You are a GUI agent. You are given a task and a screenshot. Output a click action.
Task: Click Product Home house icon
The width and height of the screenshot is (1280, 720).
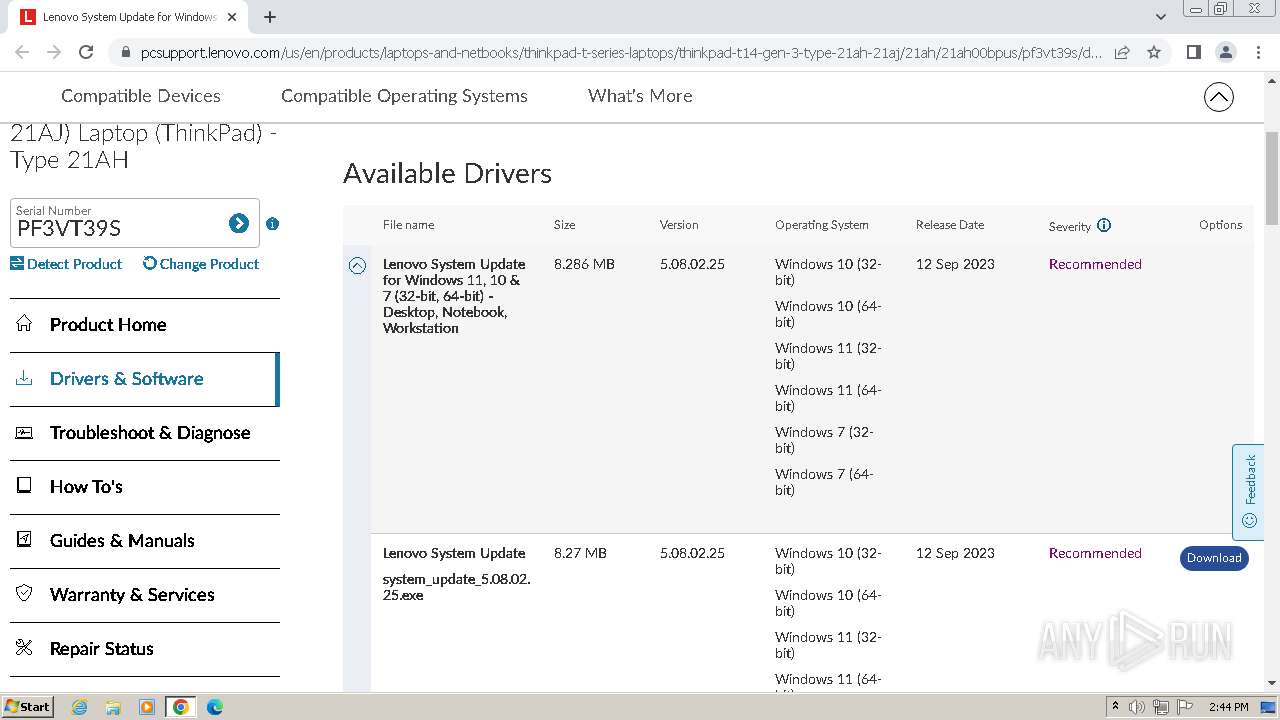tap(25, 324)
